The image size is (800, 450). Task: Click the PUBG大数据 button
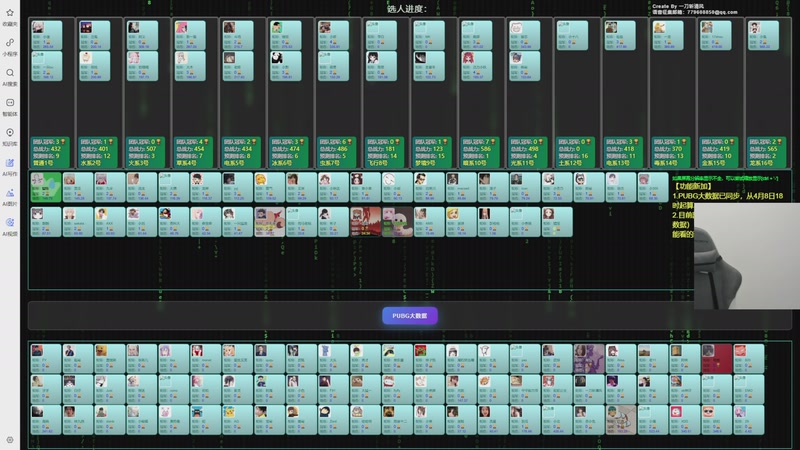tap(410, 316)
